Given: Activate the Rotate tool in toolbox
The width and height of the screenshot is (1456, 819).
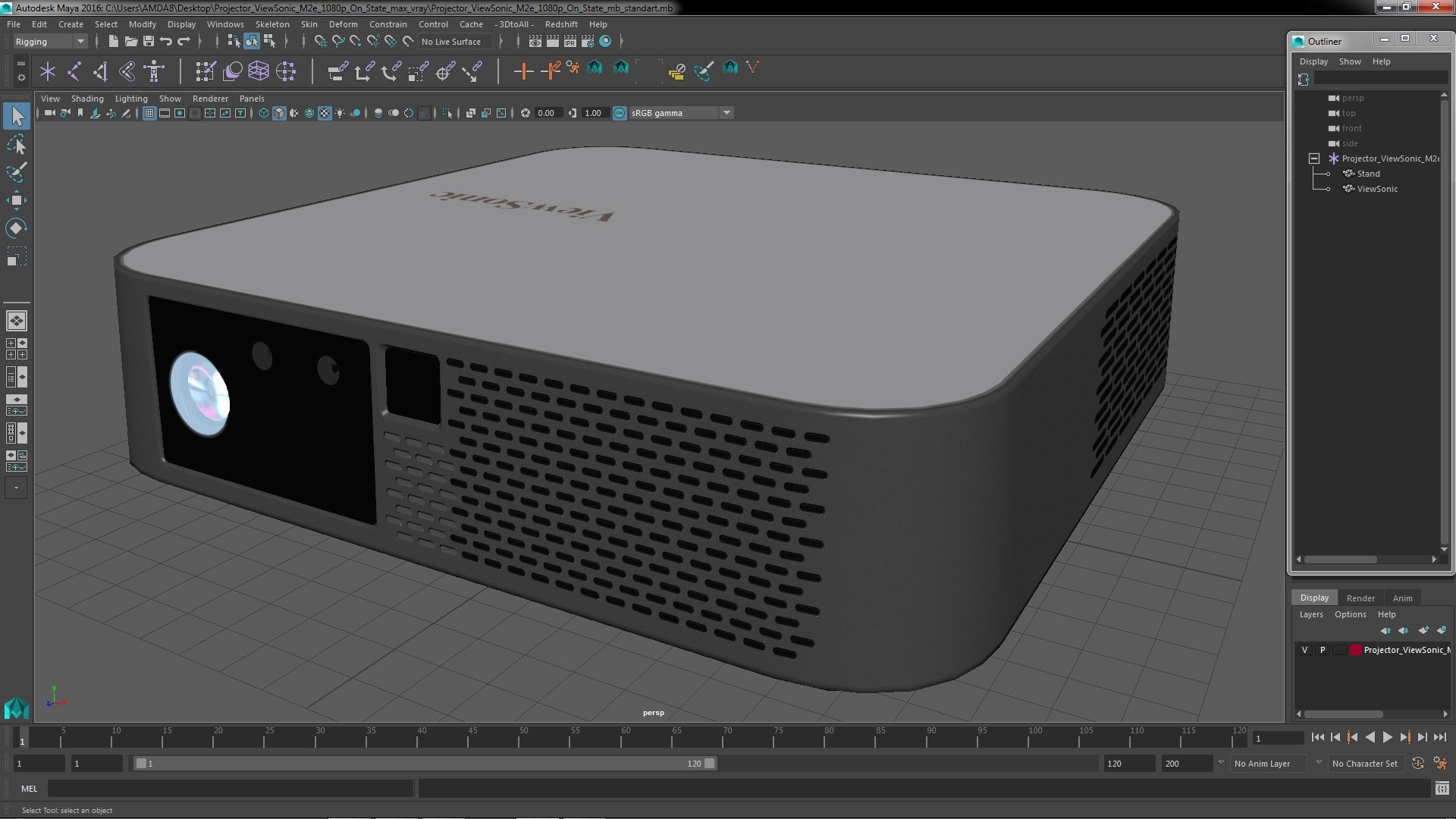Looking at the screenshot, I should coord(17,228).
